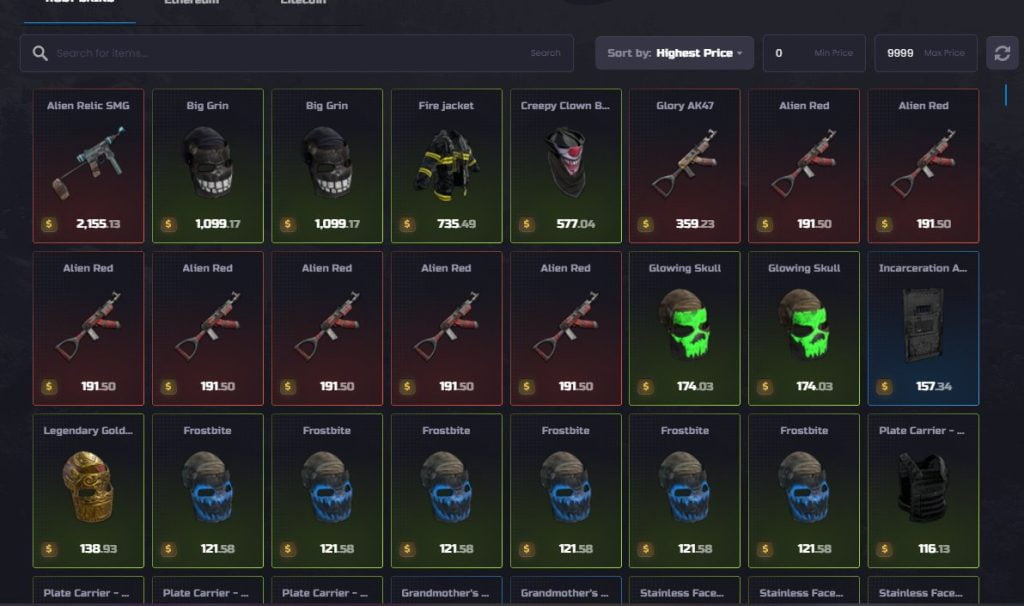Viewport: 1024px width, 606px height.
Task: Click the magnifying glass search icon
Action: coord(40,54)
